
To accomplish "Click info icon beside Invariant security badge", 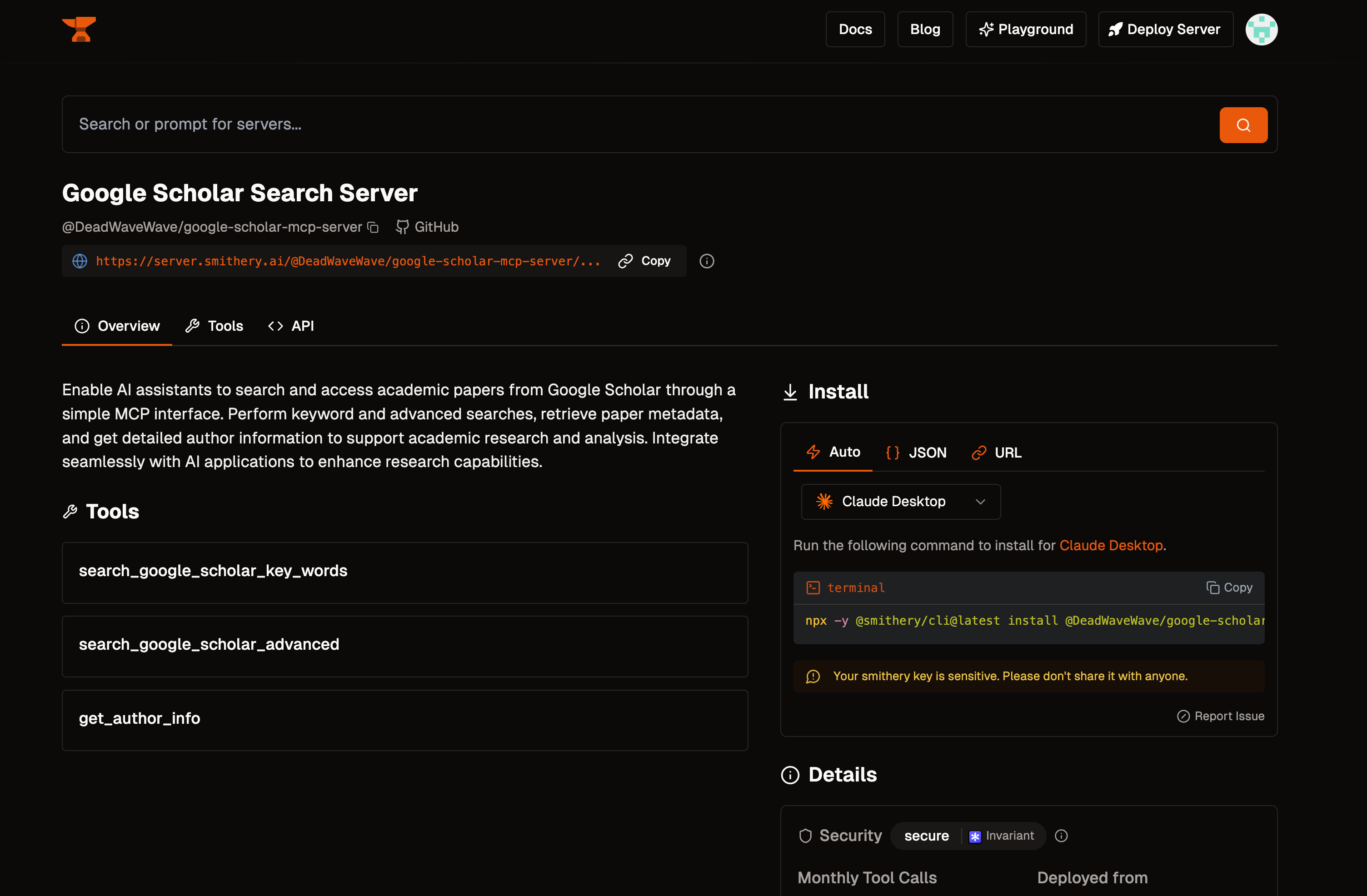I will click(1061, 836).
